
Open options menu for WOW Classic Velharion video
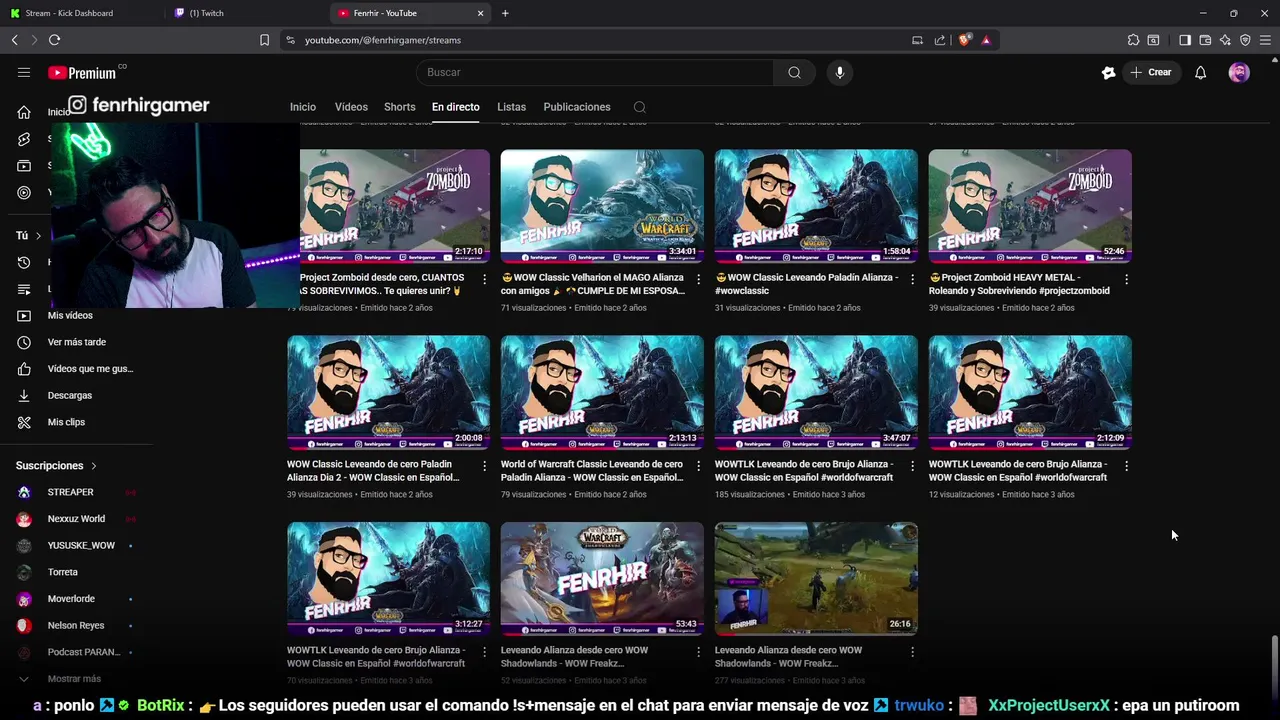coord(698,280)
